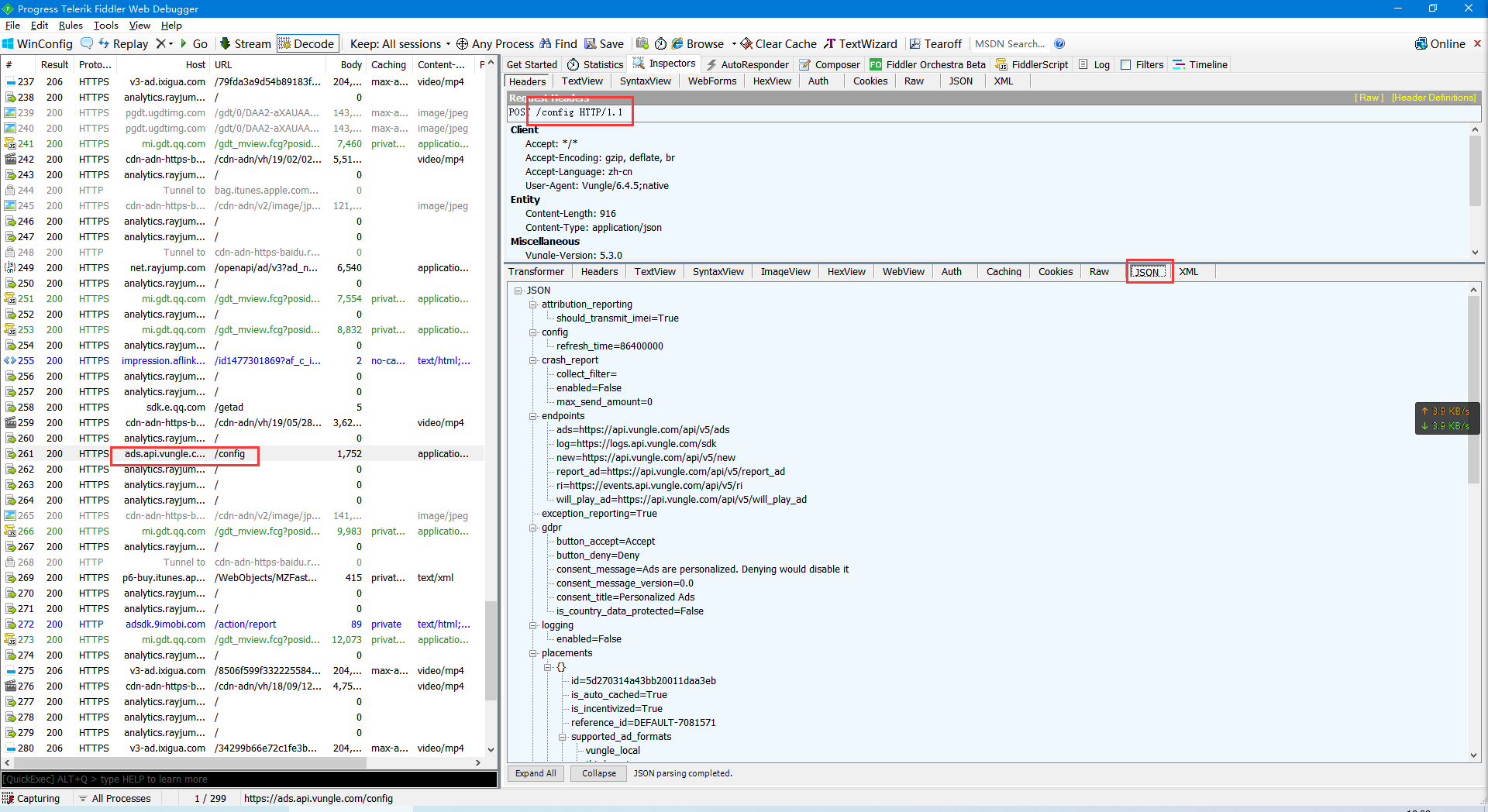Collapse the endpoints node
The image size is (1488, 812).
pos(532,416)
